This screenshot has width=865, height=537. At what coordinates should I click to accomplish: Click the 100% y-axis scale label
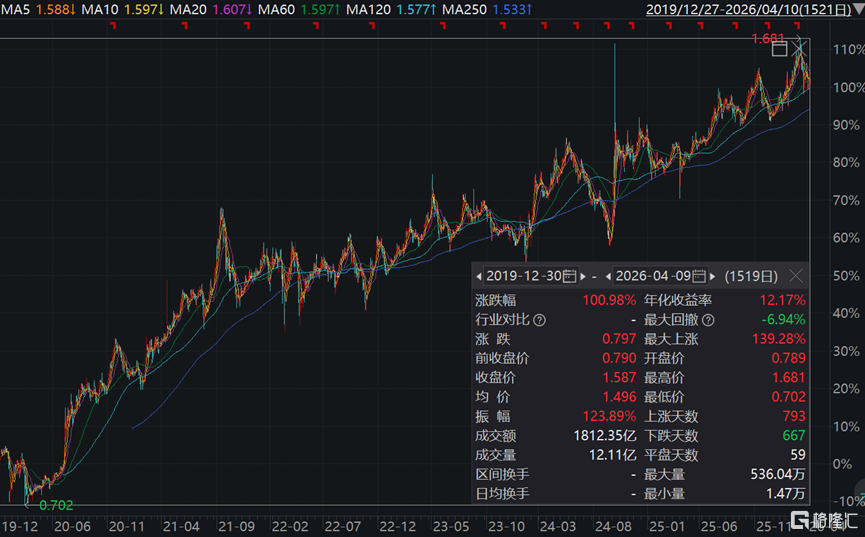(848, 87)
